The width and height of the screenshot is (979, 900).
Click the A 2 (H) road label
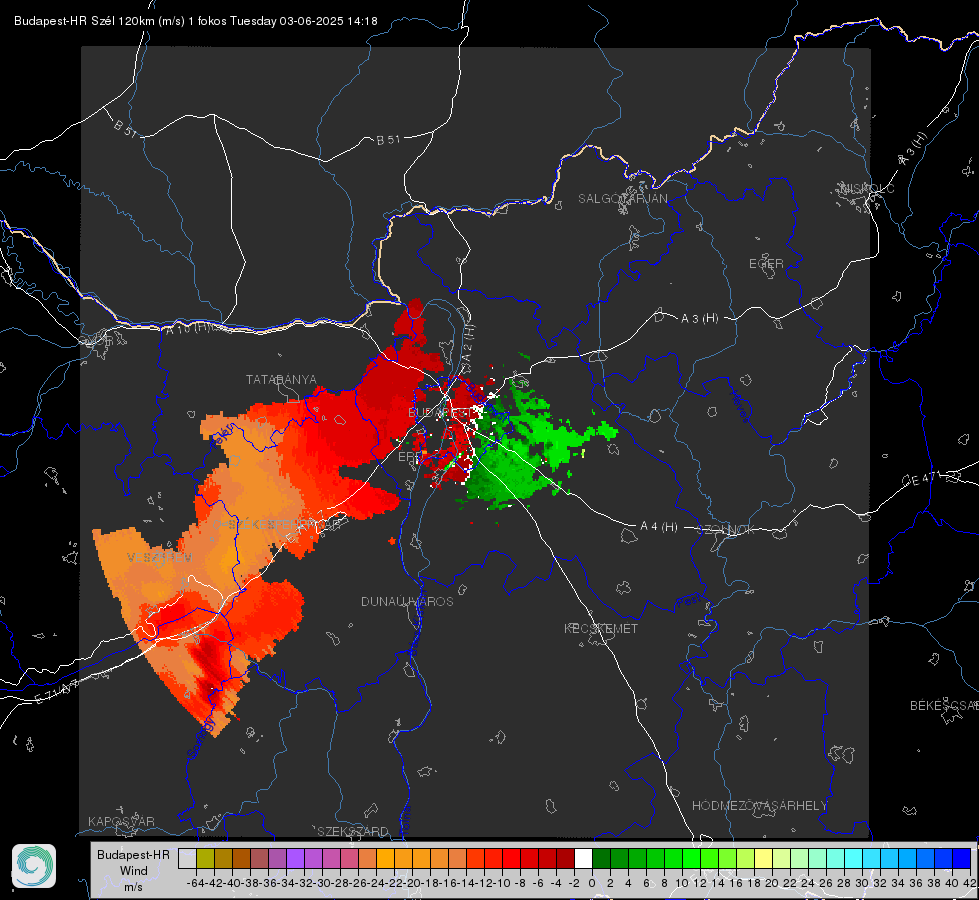[x=469, y=342]
